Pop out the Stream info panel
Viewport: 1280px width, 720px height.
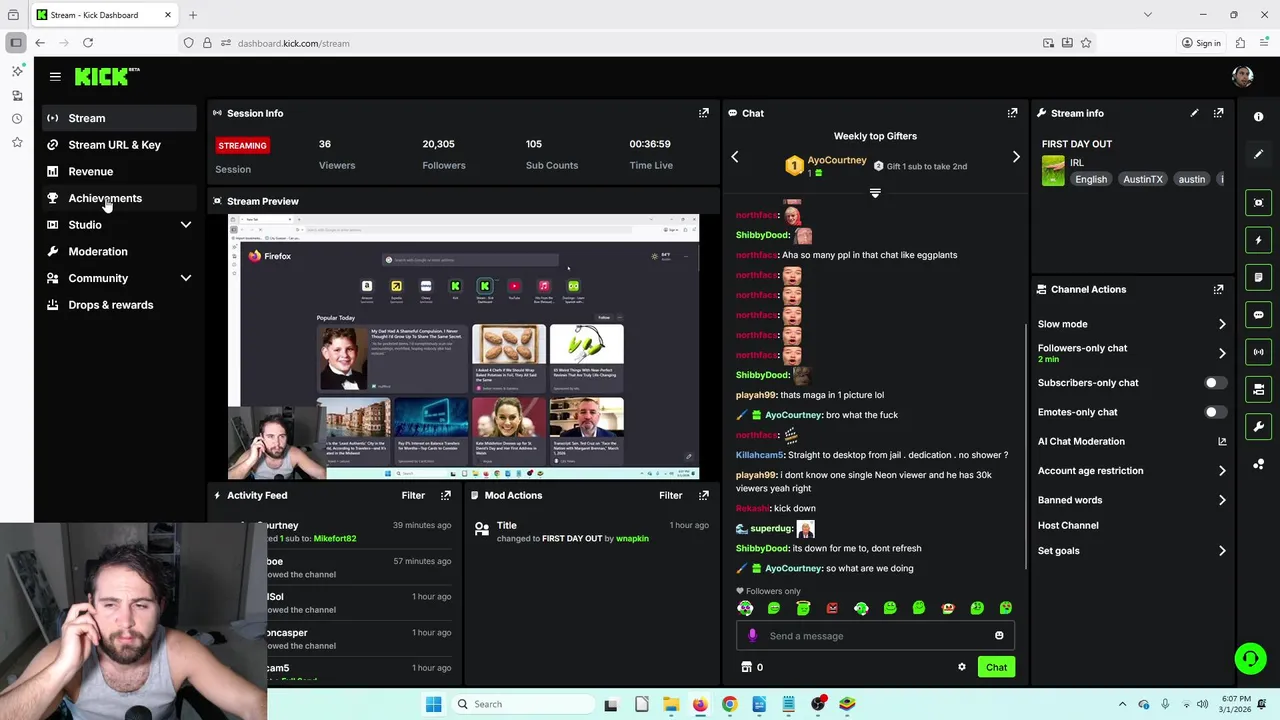1218,113
